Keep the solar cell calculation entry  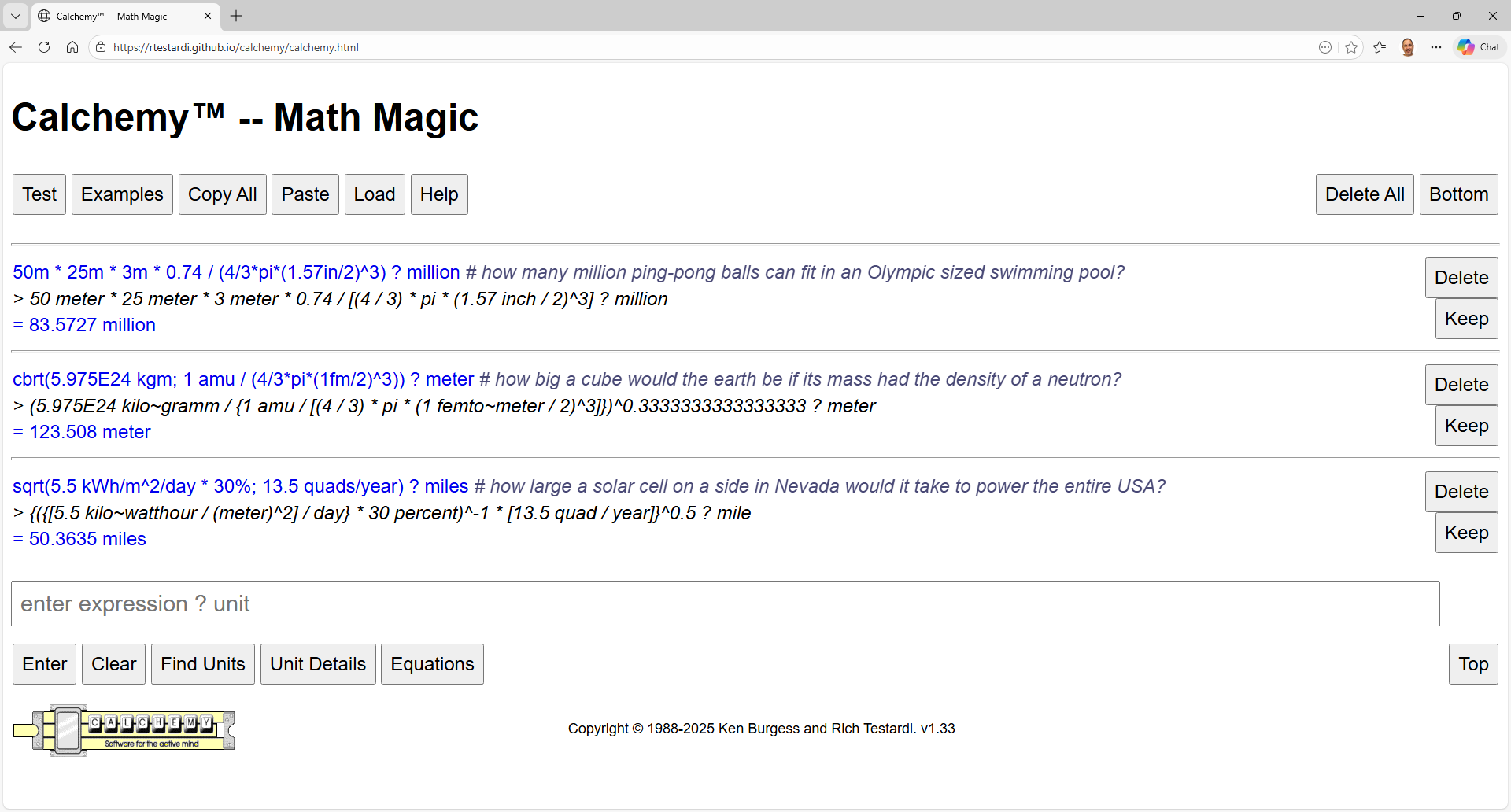point(1465,533)
